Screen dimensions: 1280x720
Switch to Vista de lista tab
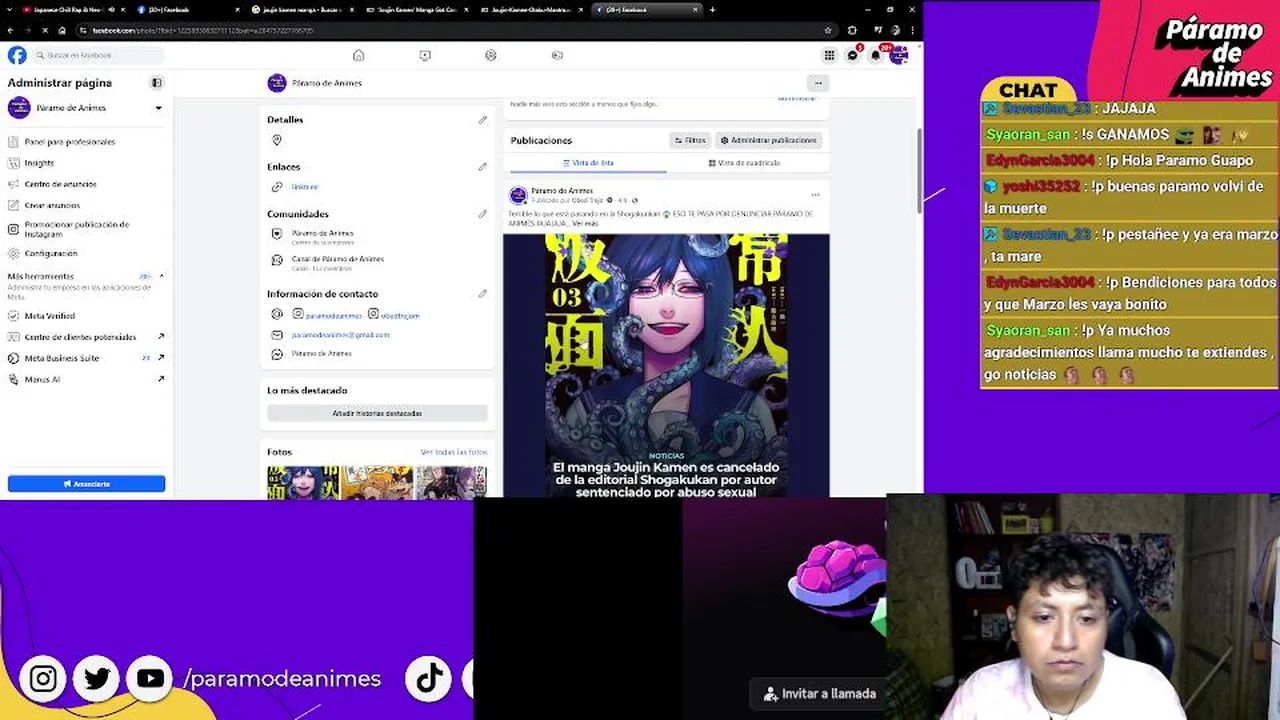pos(588,163)
